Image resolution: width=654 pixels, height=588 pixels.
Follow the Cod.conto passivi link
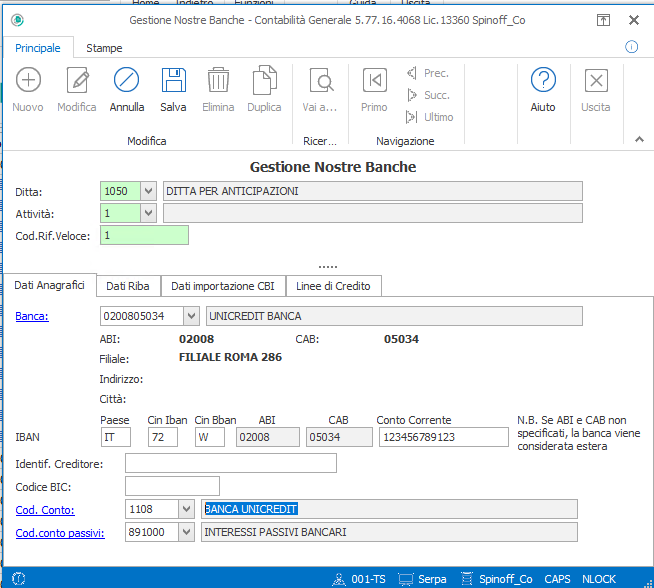click(x=60, y=533)
